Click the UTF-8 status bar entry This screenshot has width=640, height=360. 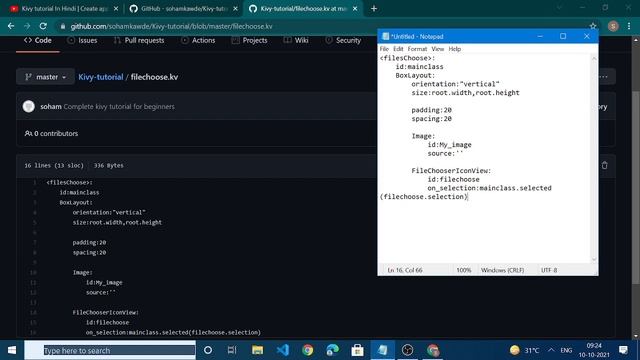tap(549, 270)
